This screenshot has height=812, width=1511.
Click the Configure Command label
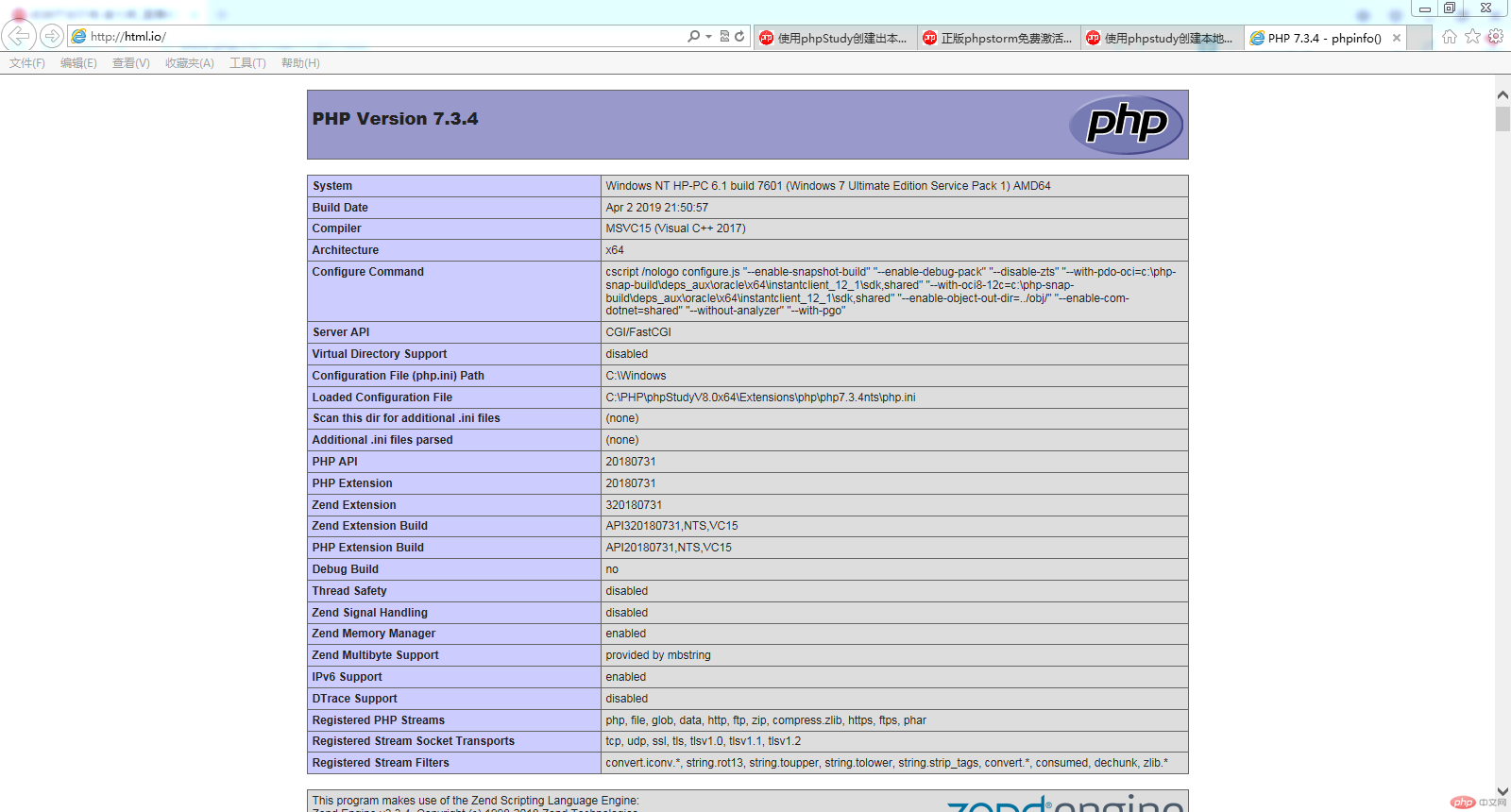click(x=367, y=272)
